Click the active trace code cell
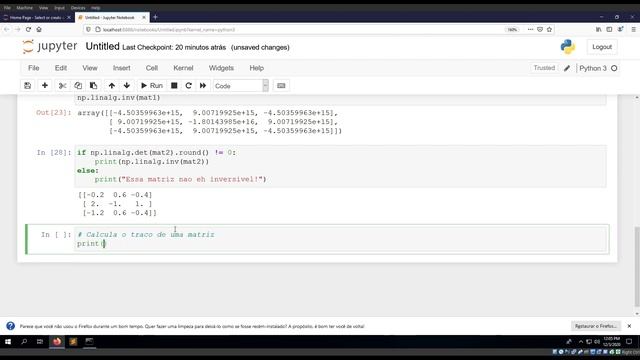The height and width of the screenshot is (360, 640). [x=340, y=239]
